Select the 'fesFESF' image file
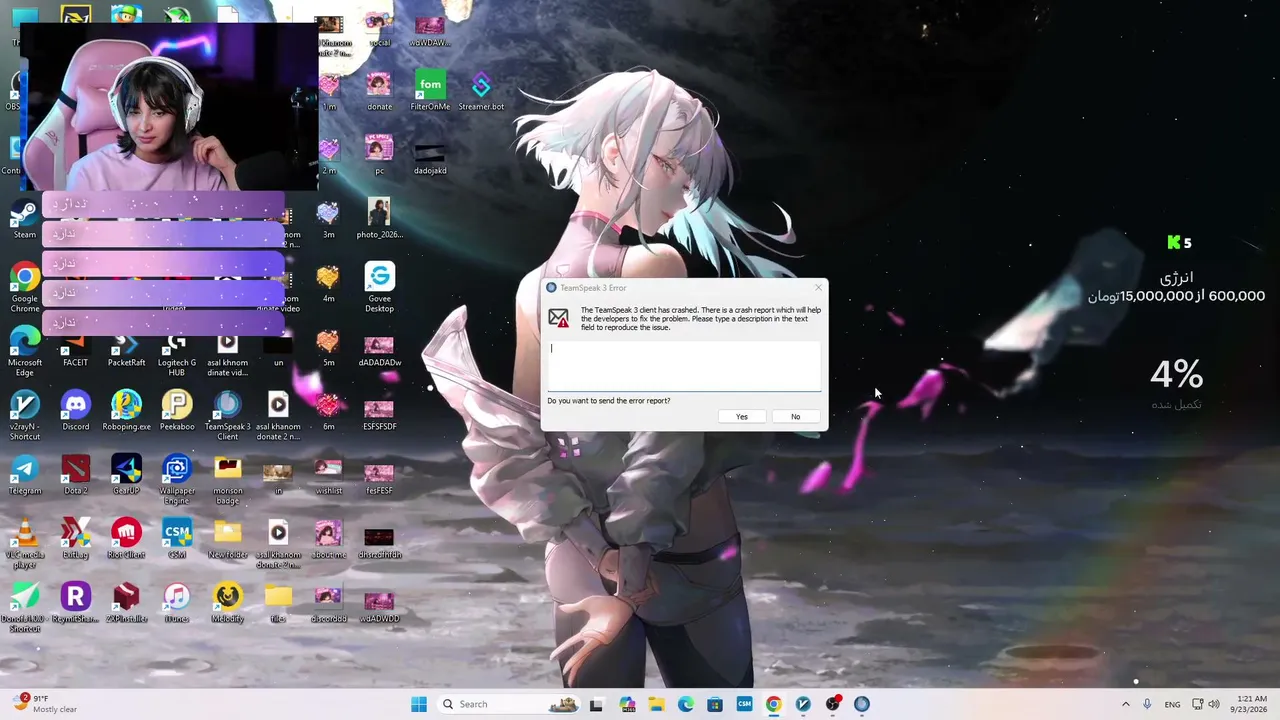Screen dimensions: 1280x720 [x=379, y=474]
